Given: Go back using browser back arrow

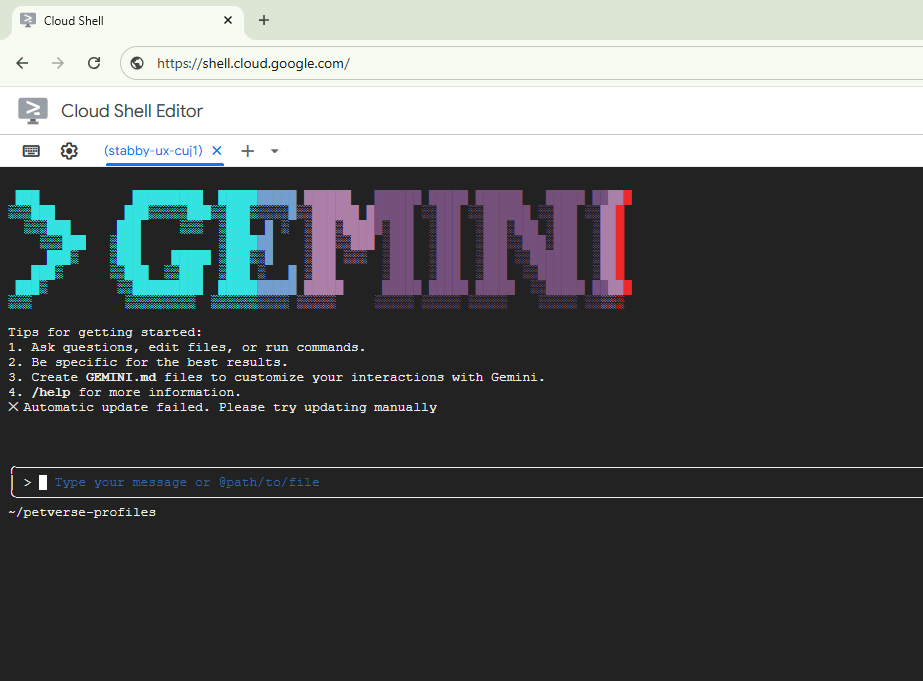Looking at the screenshot, I should coord(22,63).
